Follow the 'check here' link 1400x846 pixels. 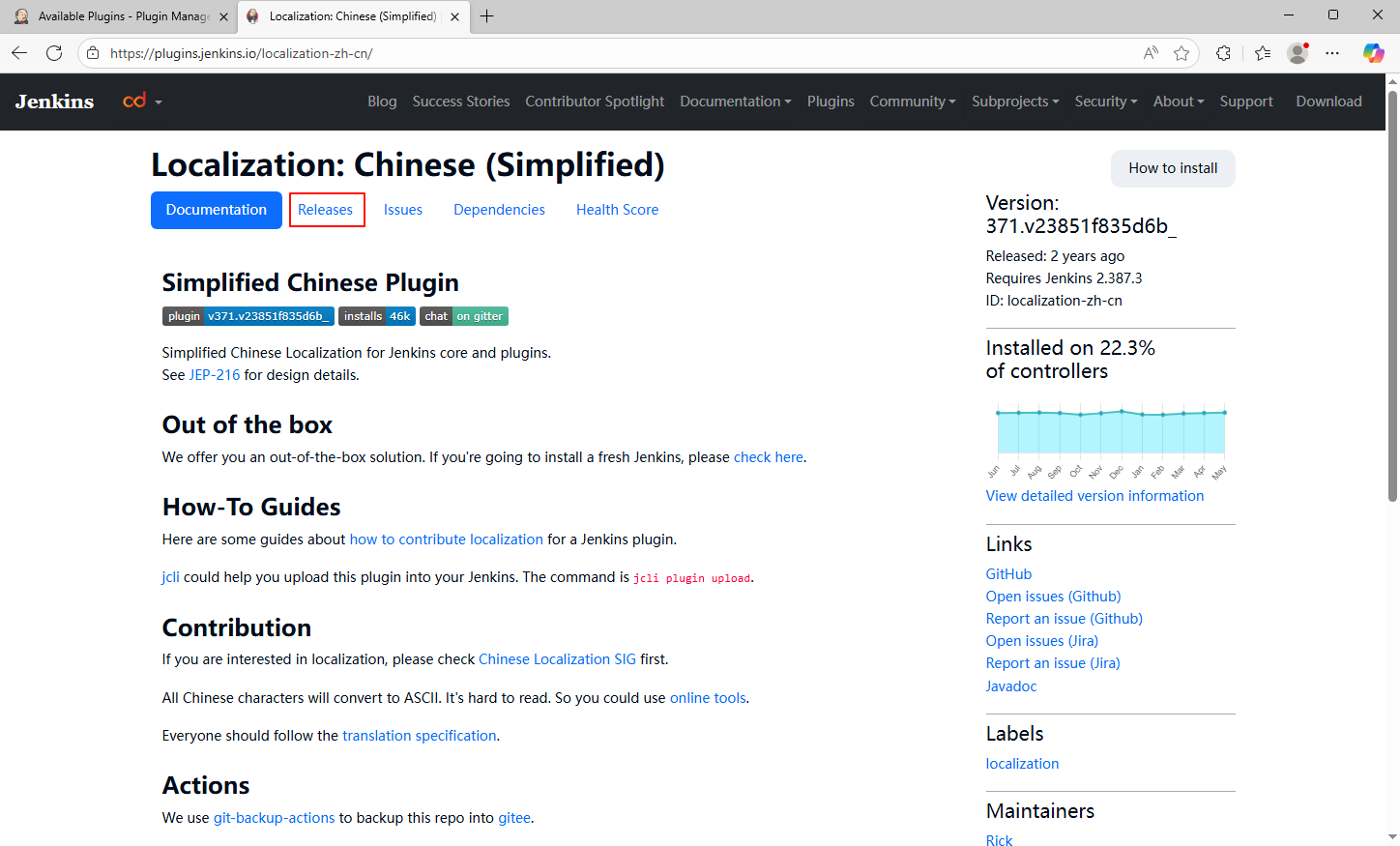click(x=769, y=457)
